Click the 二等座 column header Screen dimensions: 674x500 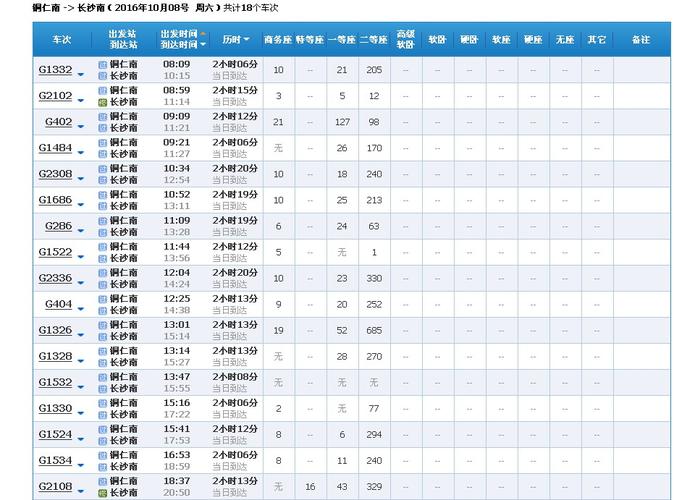(374, 40)
